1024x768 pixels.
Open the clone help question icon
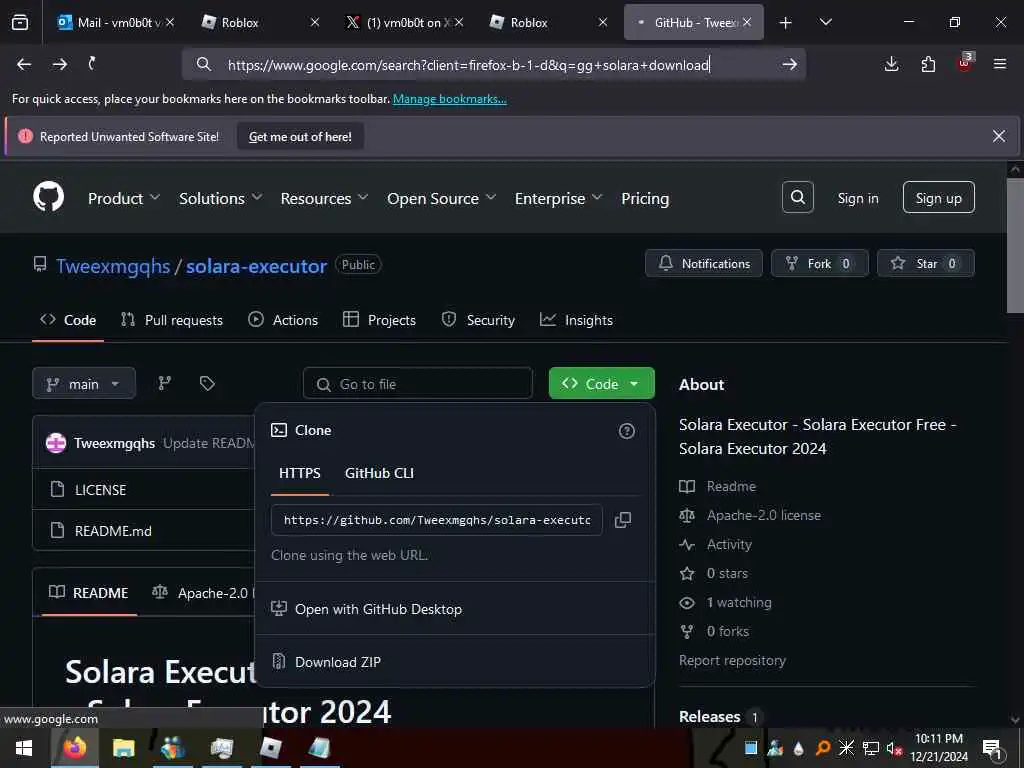[626, 431]
